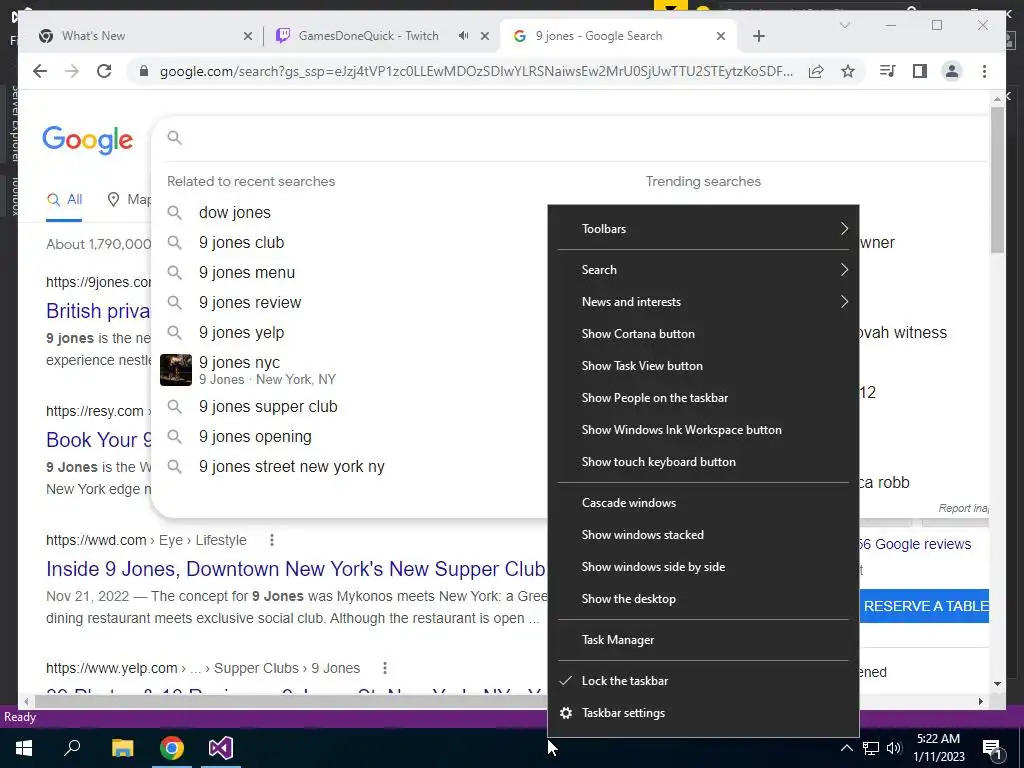1024x768 pixels.
Task: Click the Google logo
Action: [x=88, y=140]
